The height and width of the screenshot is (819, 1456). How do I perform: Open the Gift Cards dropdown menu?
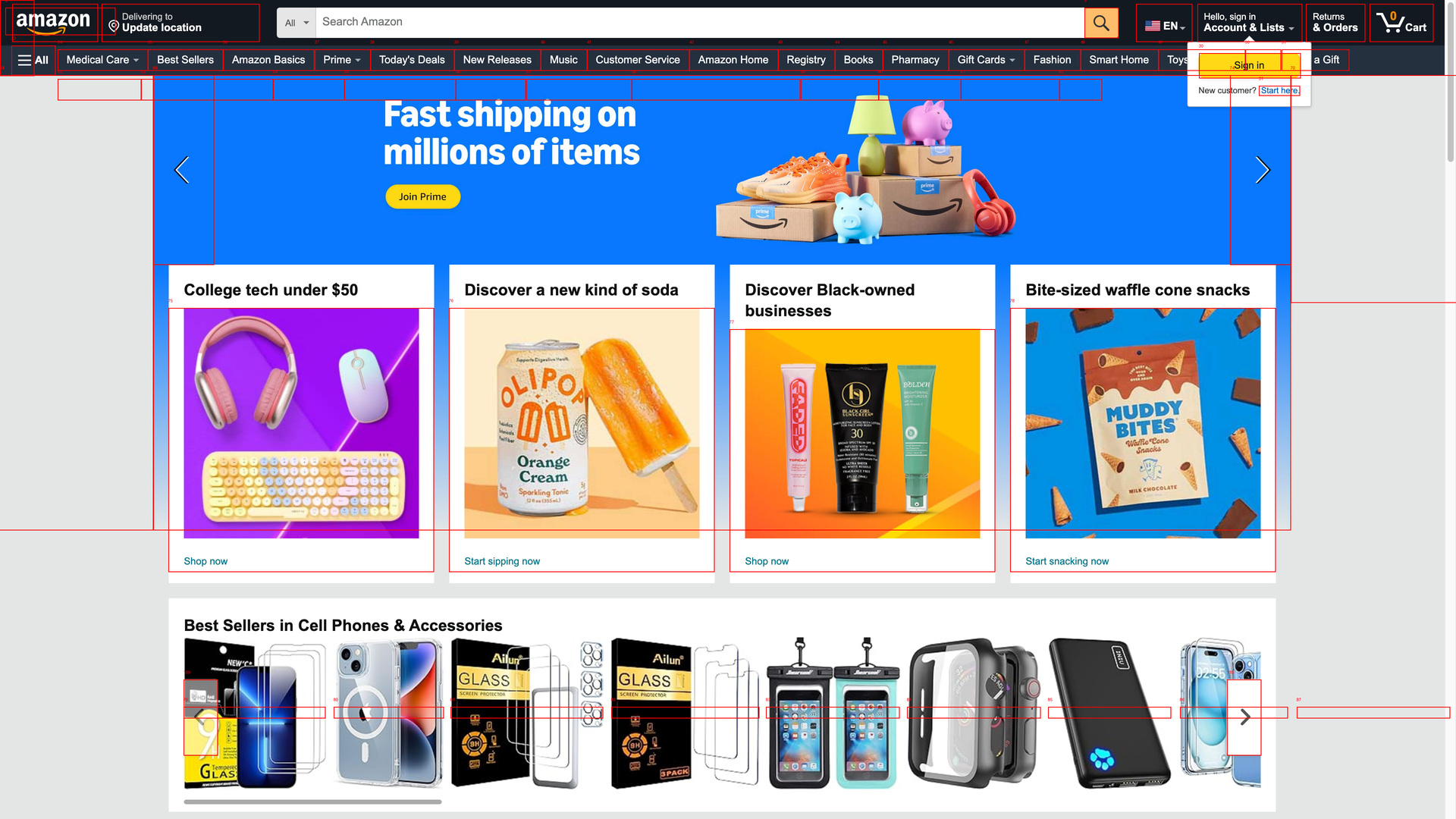[986, 60]
